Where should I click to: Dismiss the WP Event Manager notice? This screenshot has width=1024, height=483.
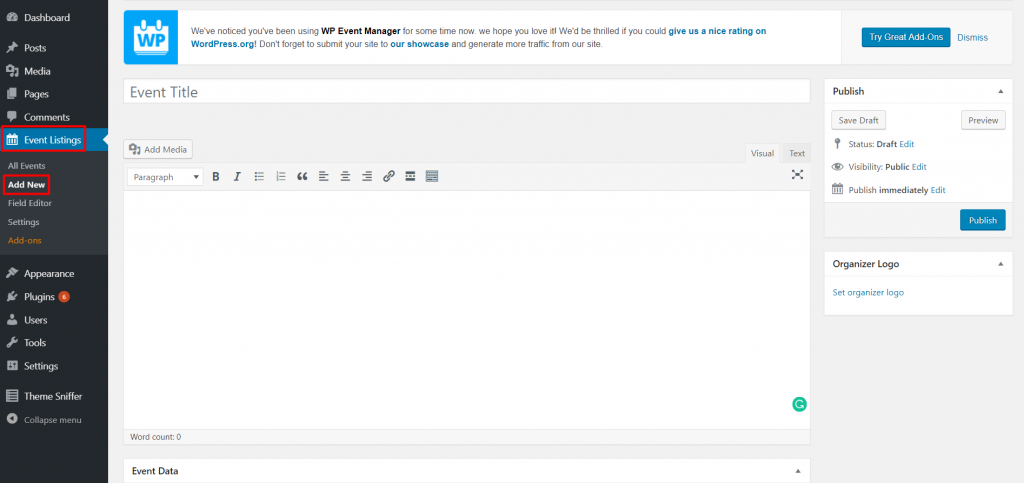pos(972,37)
